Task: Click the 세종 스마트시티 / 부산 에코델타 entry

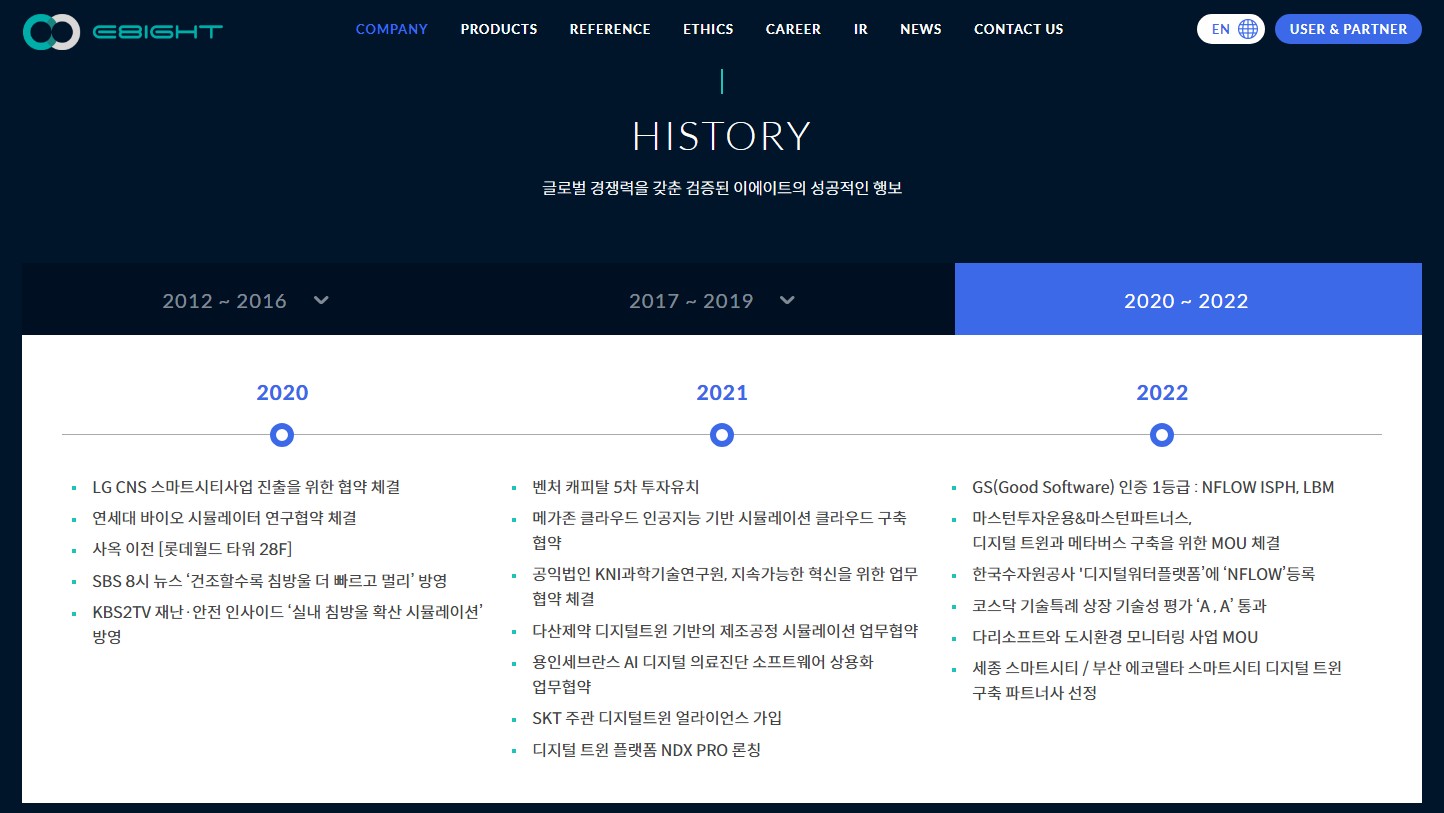Action: click(x=1157, y=680)
